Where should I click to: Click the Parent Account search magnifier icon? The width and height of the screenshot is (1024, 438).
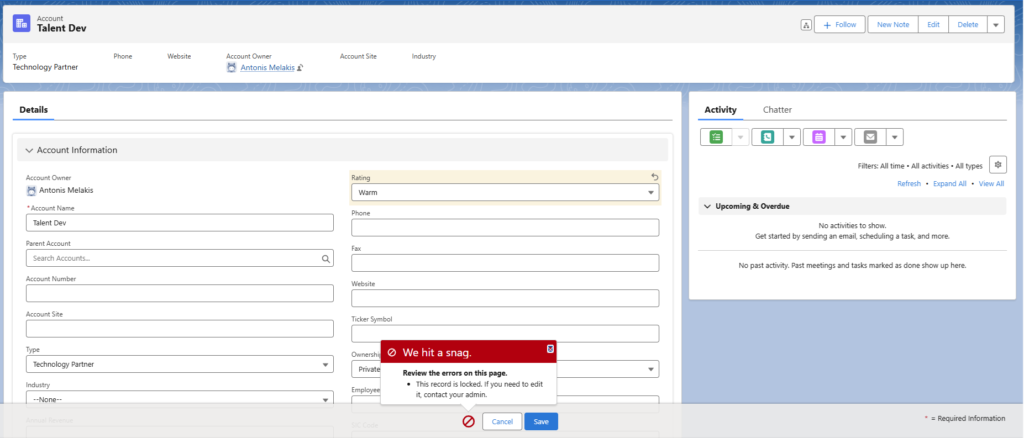325,258
